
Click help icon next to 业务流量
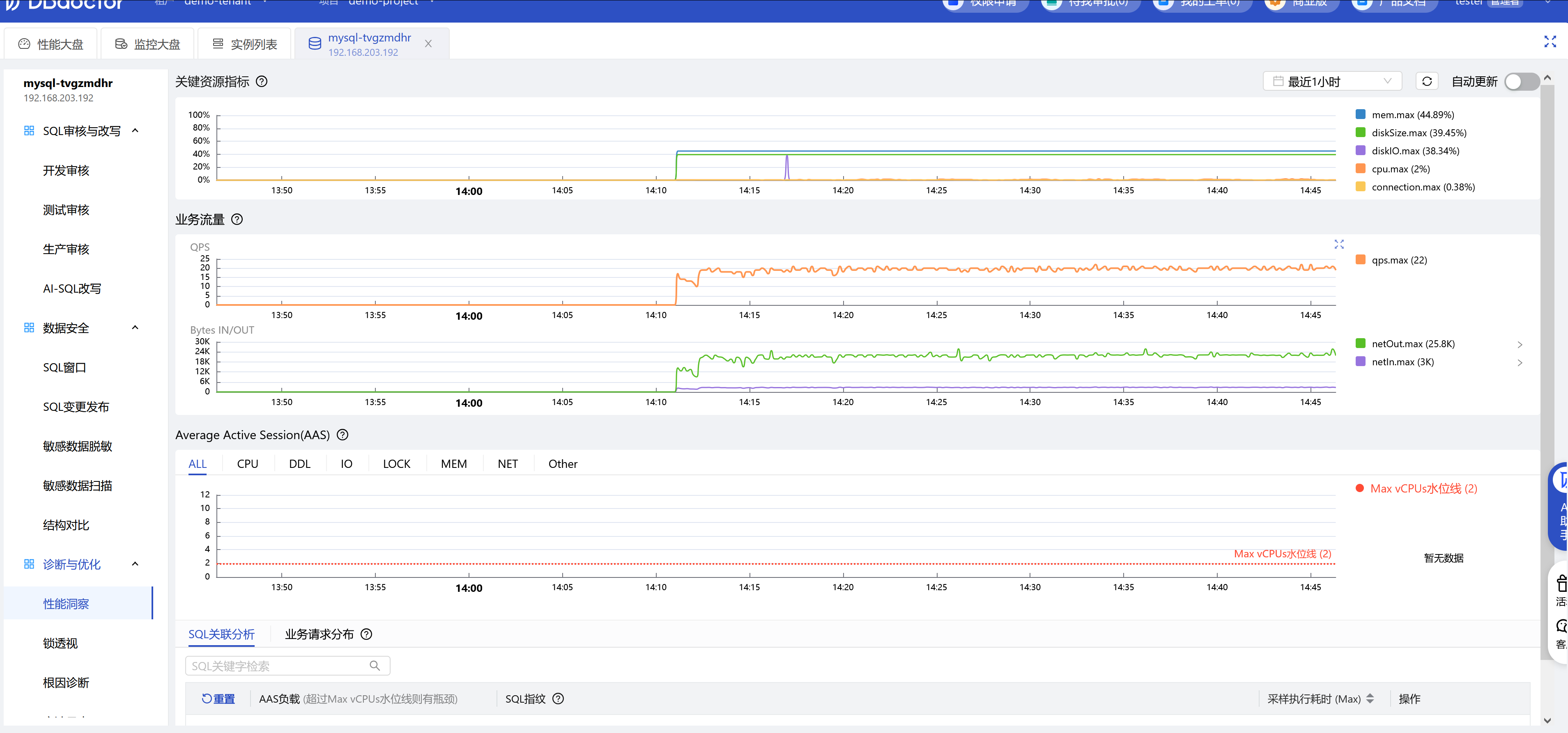[x=237, y=219]
